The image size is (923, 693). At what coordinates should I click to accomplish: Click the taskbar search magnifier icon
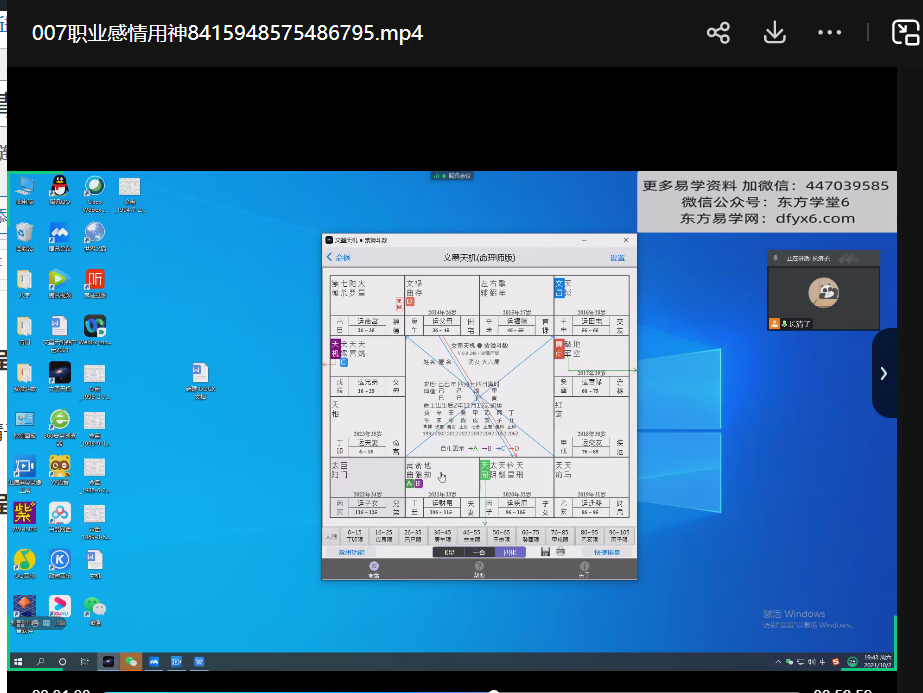[x=41, y=662]
